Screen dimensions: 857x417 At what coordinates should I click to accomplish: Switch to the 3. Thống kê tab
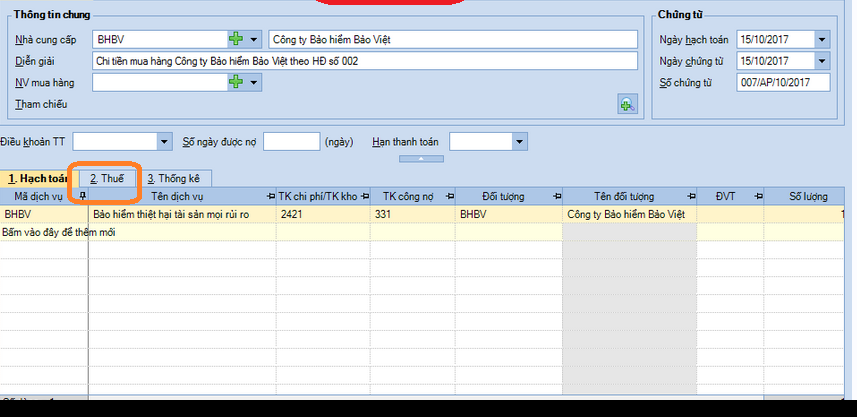tap(173, 179)
